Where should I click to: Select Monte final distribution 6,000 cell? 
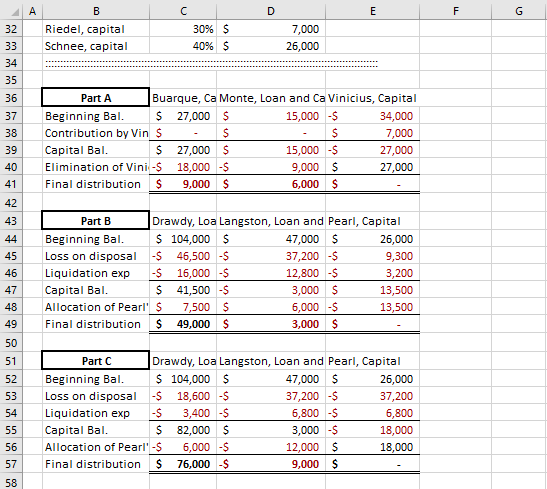click(271, 184)
